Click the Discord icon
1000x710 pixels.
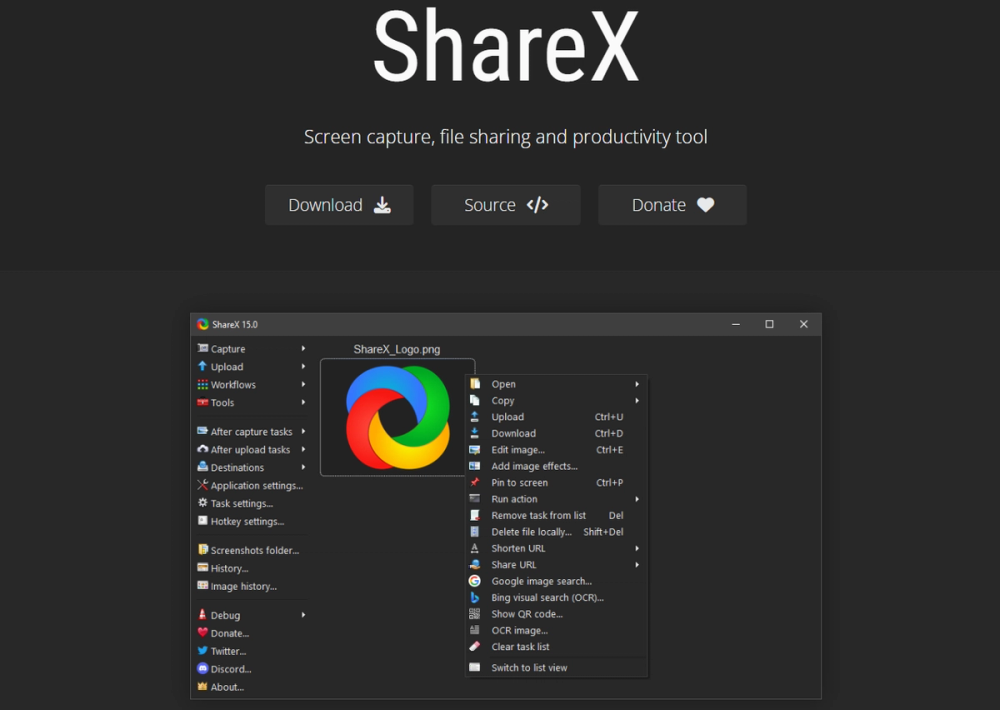coord(203,669)
